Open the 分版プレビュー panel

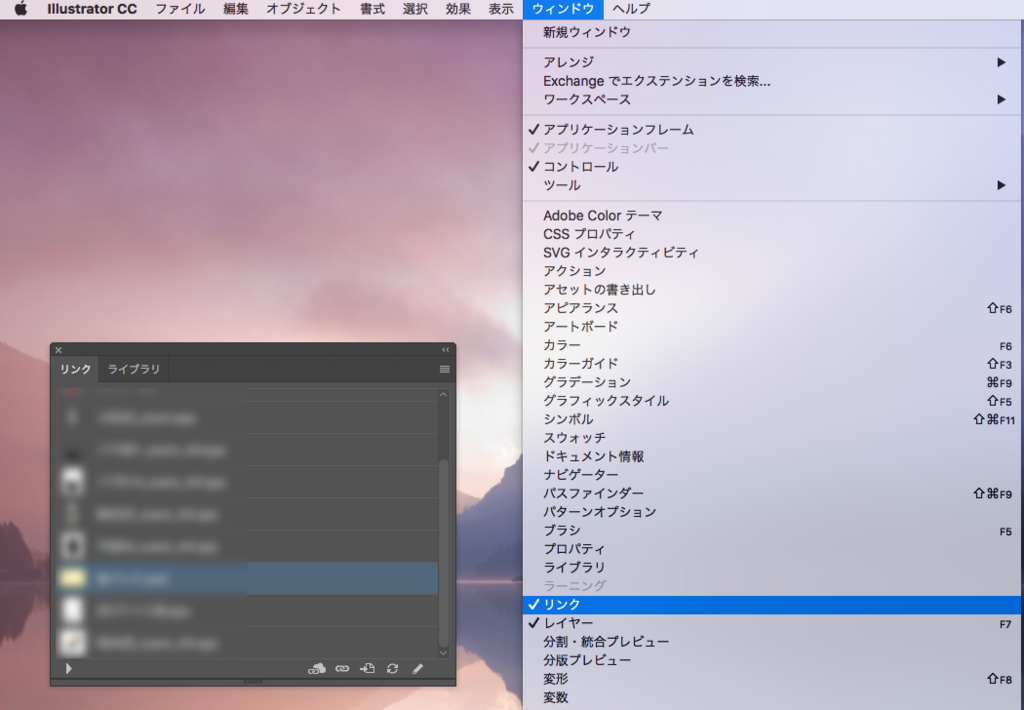tap(773, 660)
